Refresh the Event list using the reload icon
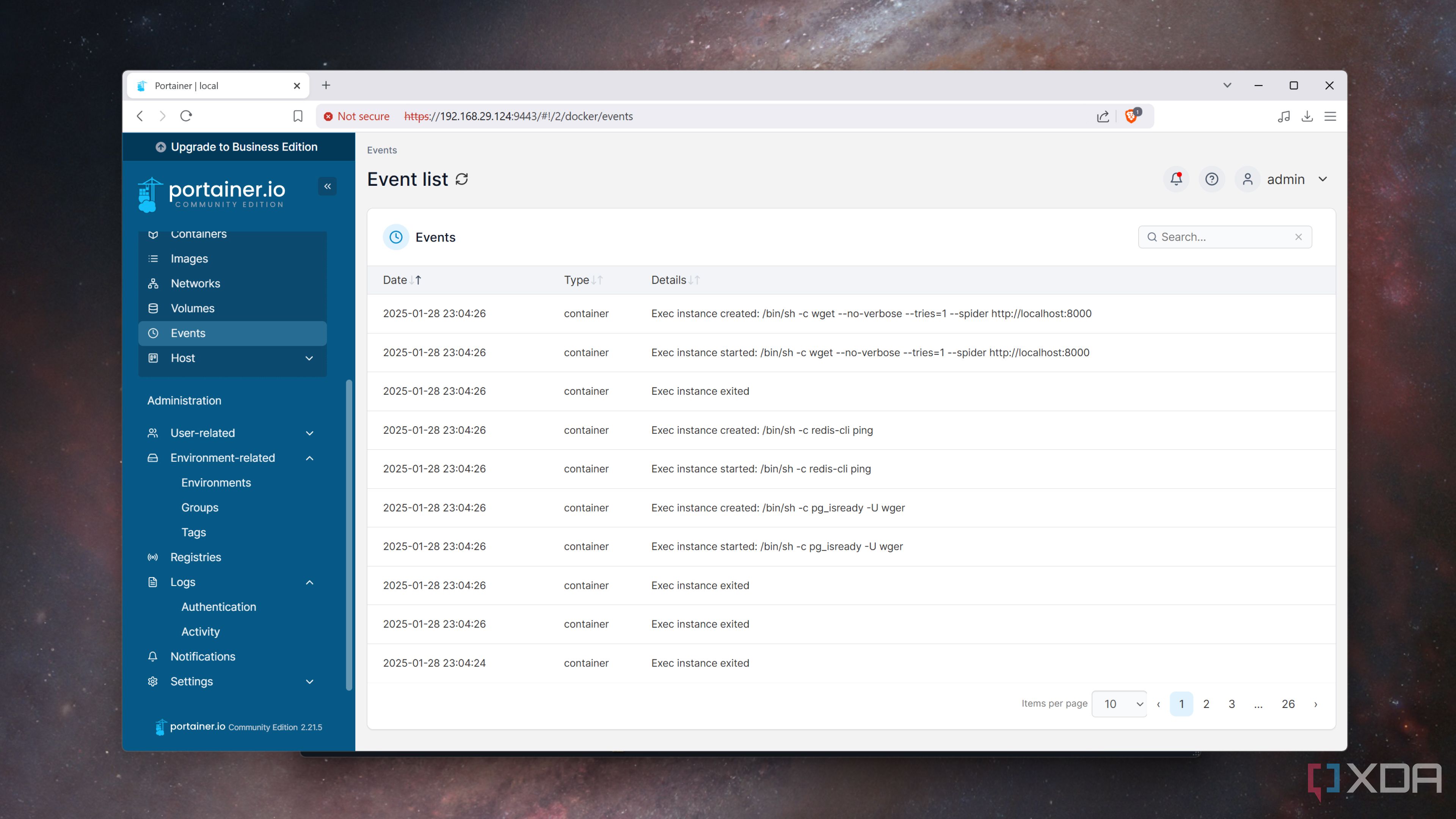The width and height of the screenshot is (1456, 819). [x=462, y=179]
